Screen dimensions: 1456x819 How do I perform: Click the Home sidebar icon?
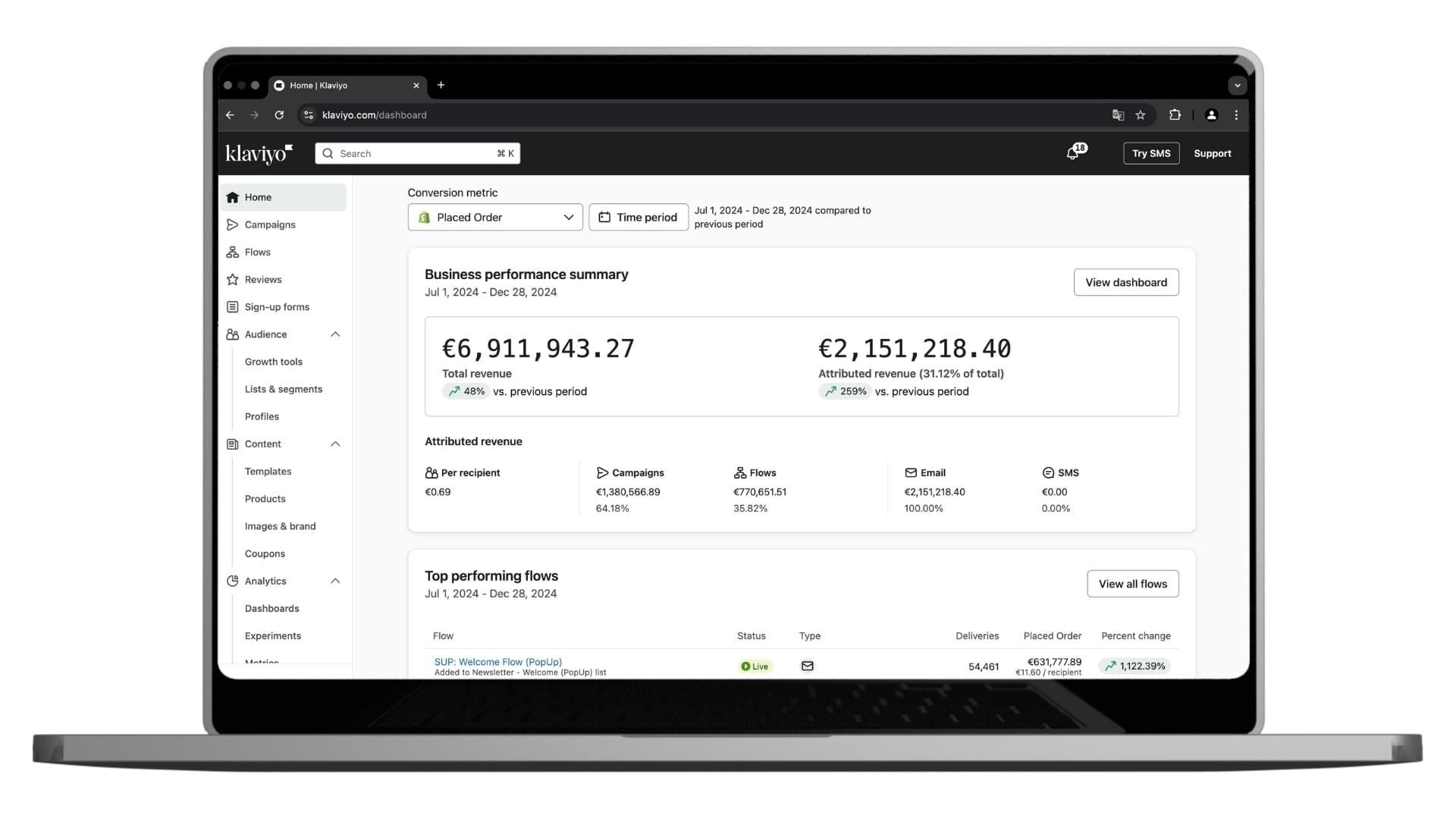click(233, 197)
